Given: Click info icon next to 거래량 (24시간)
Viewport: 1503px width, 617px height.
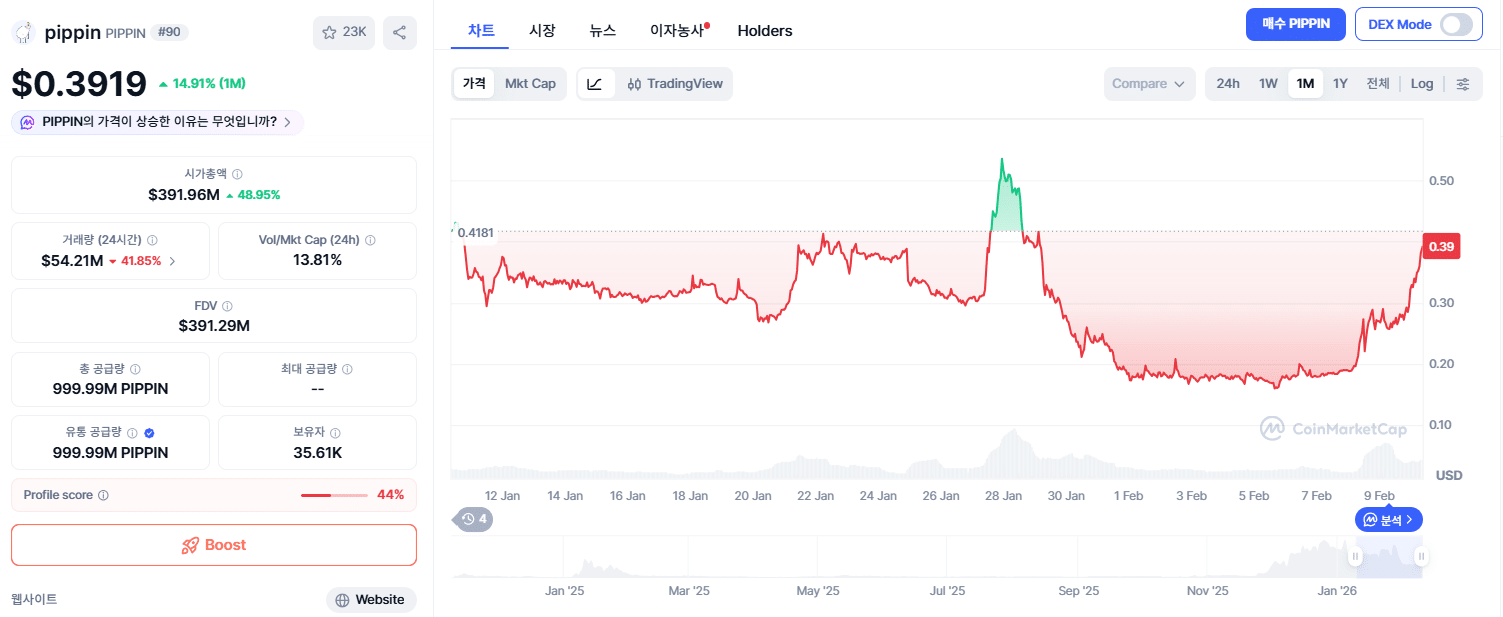Looking at the screenshot, I should 152,240.
